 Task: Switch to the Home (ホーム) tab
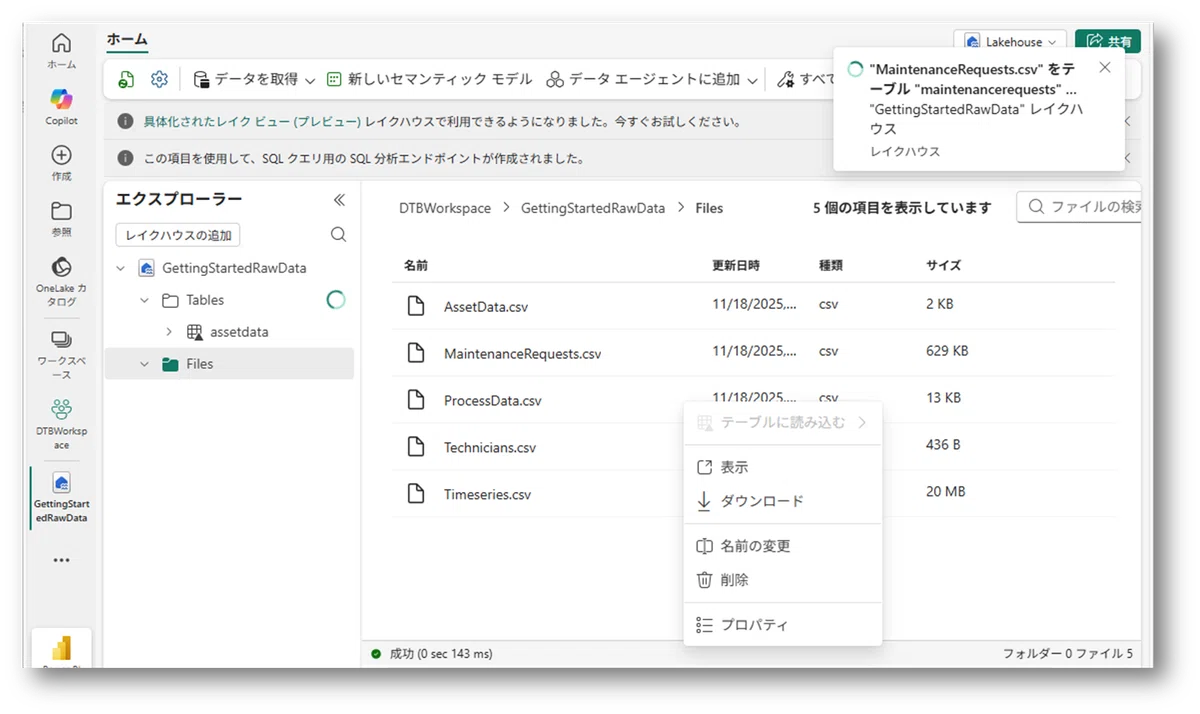point(127,40)
